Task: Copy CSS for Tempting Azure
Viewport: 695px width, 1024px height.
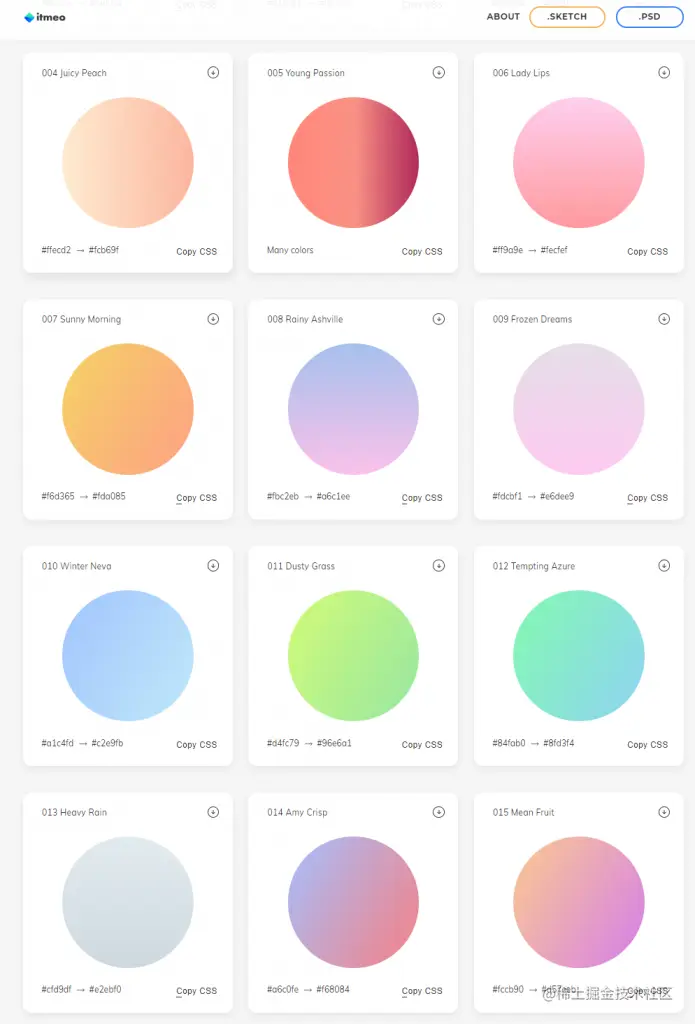Action: tap(647, 744)
